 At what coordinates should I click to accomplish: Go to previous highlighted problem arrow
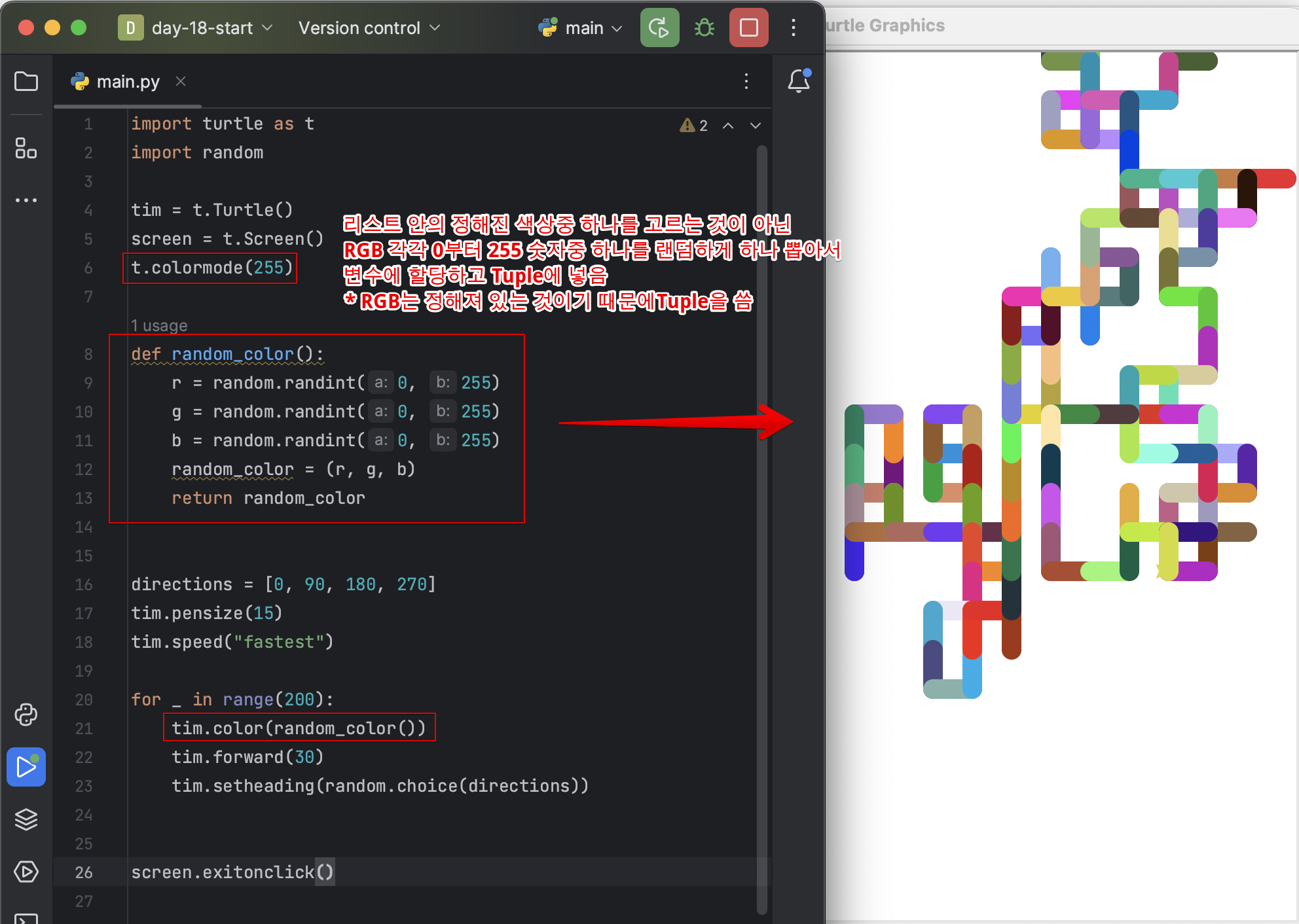click(x=728, y=125)
